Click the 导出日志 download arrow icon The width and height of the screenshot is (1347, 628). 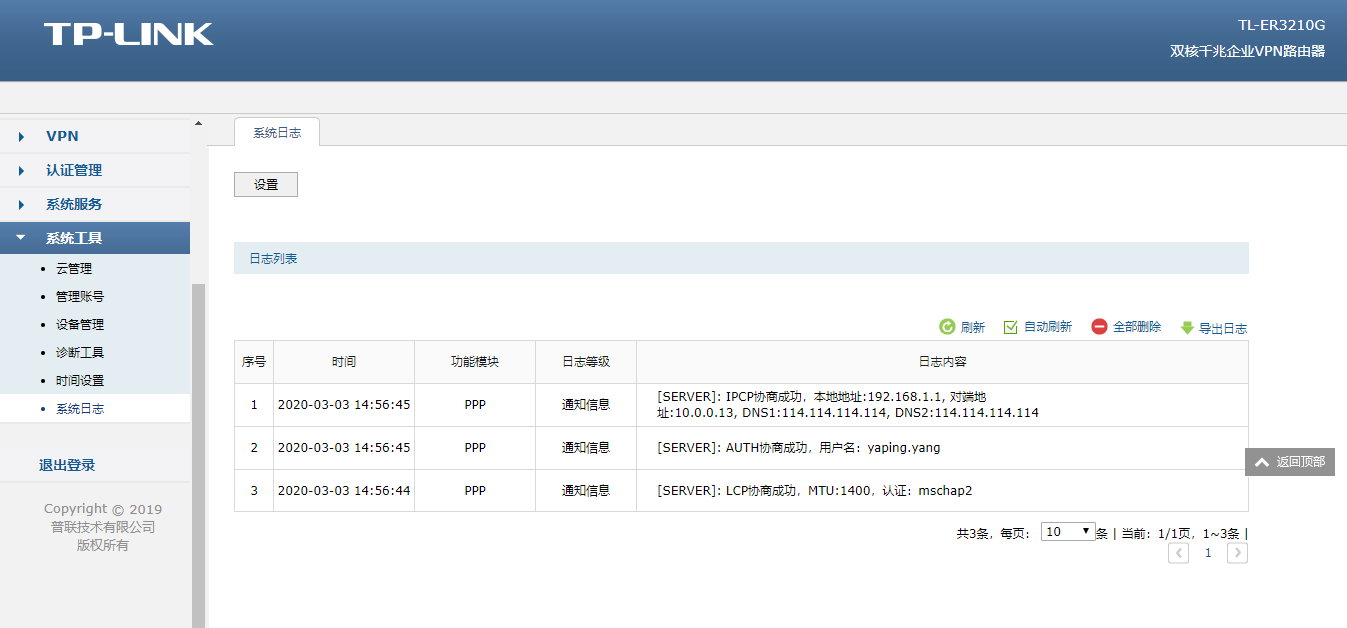(x=1187, y=327)
